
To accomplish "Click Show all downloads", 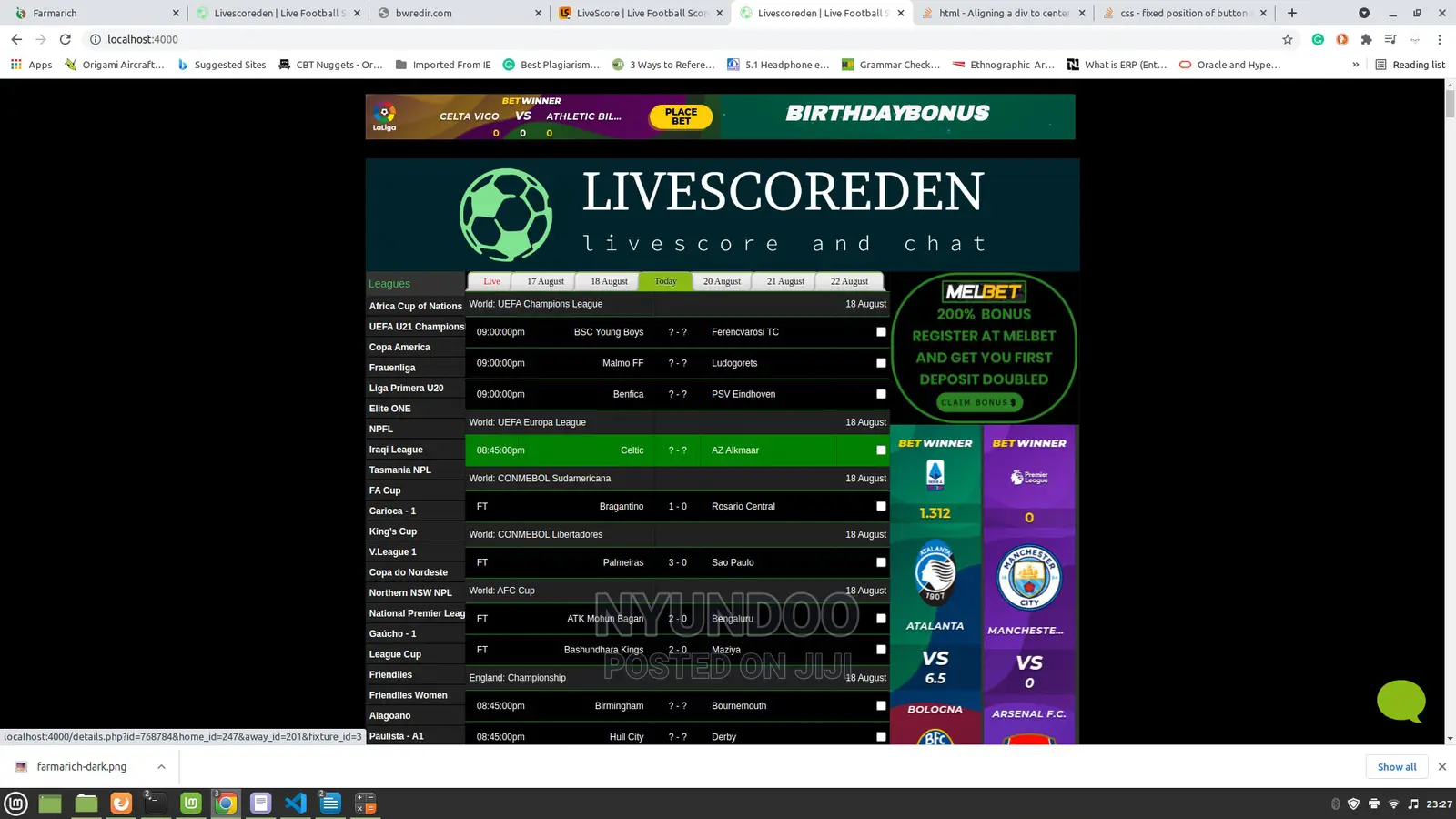I will [1397, 767].
